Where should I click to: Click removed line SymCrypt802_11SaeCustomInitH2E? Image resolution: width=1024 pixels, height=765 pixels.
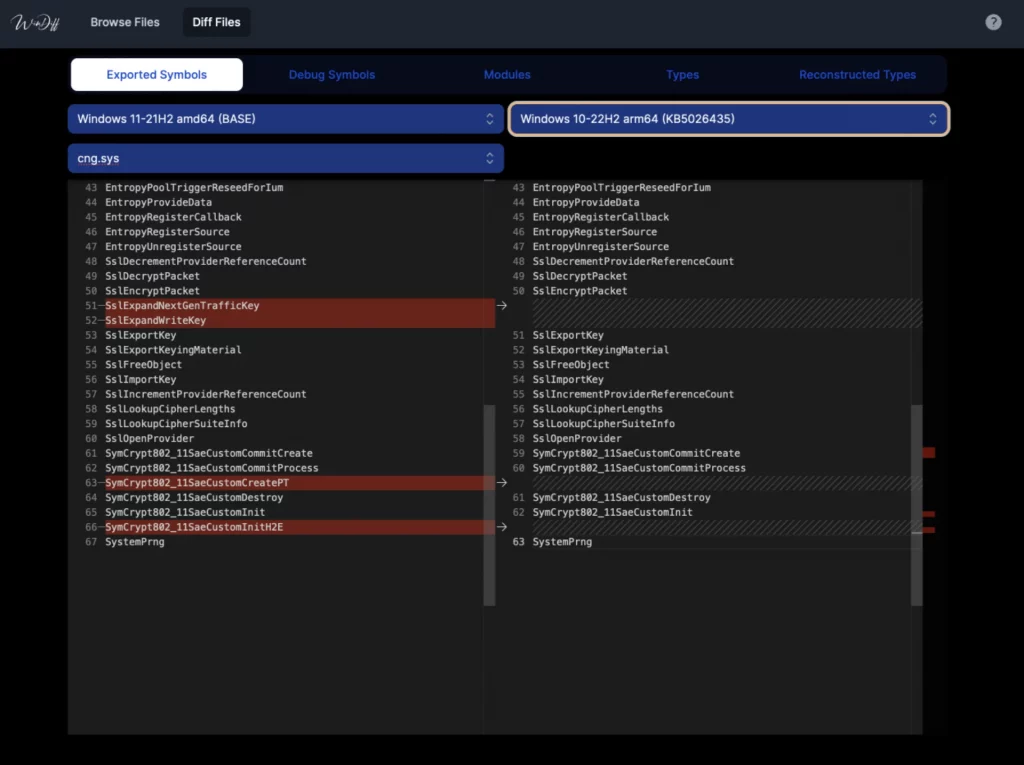click(x=194, y=527)
